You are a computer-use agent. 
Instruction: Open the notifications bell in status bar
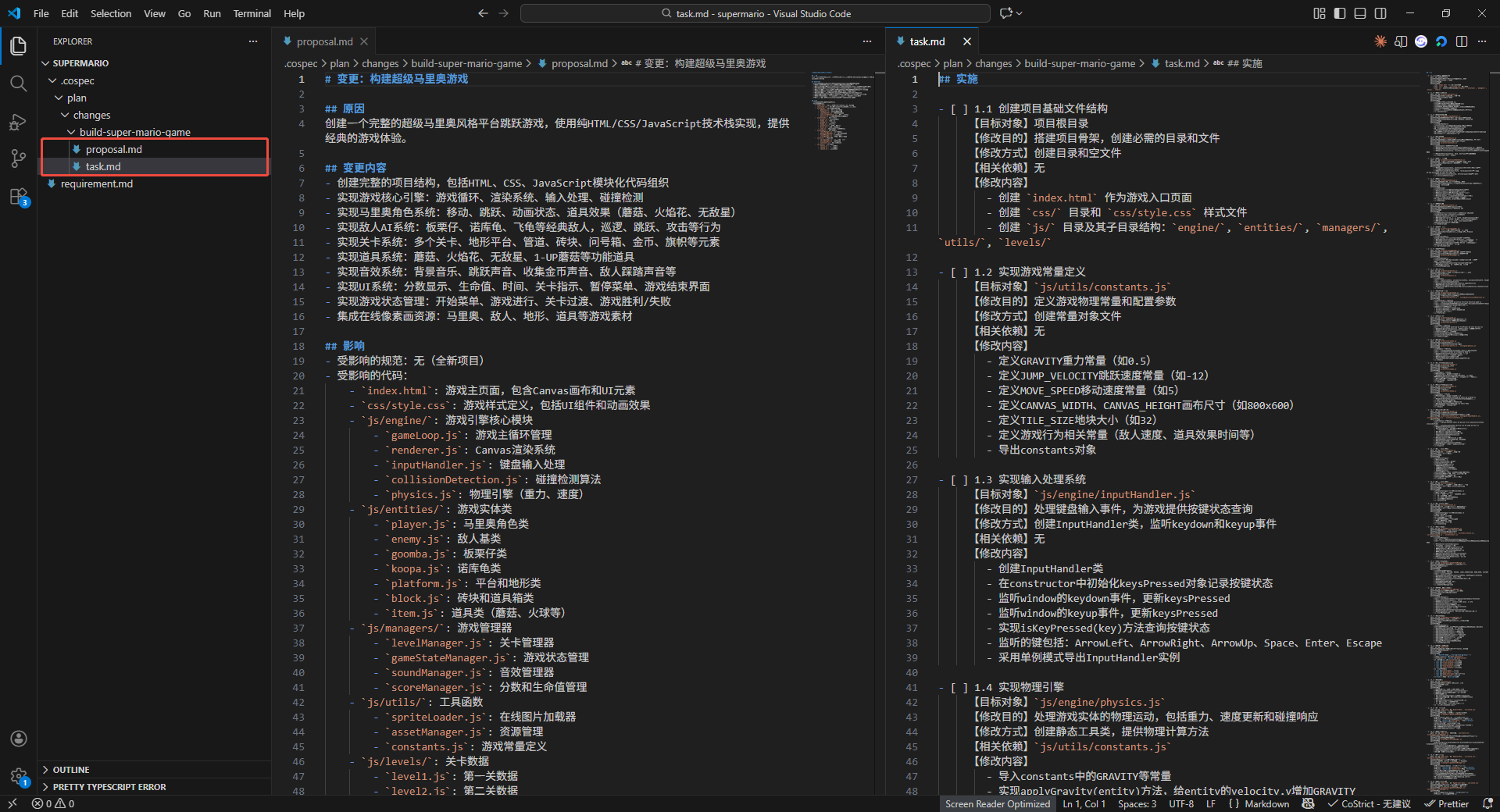1487,803
